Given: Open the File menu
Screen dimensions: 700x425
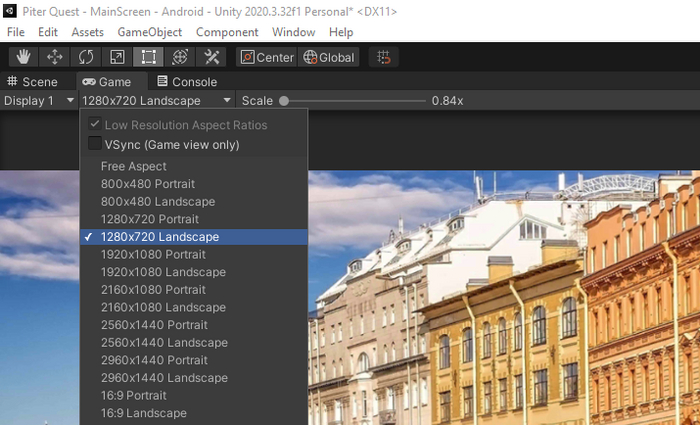Looking at the screenshot, I should (16, 32).
